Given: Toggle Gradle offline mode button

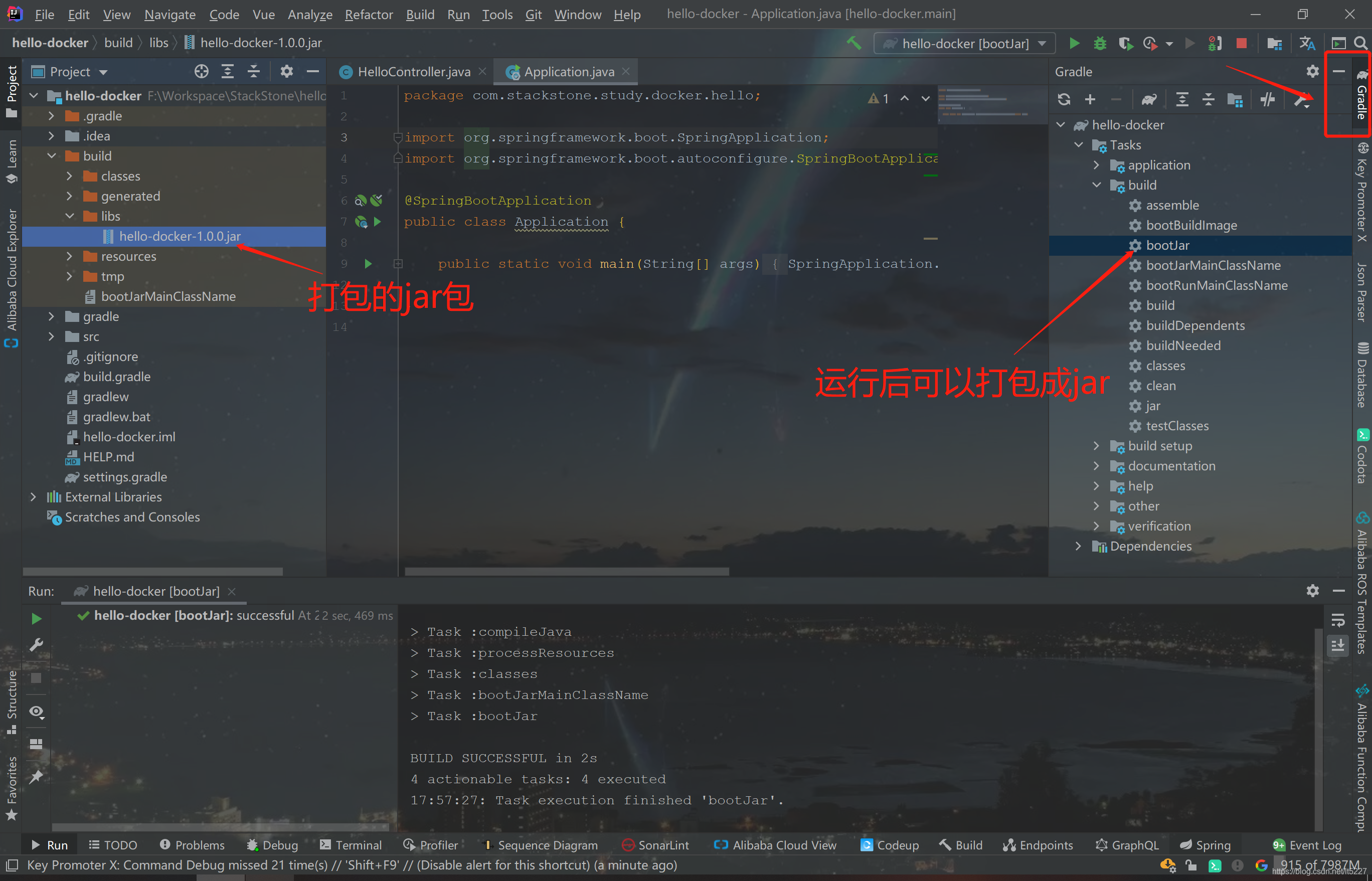Looking at the screenshot, I should click(x=1268, y=100).
